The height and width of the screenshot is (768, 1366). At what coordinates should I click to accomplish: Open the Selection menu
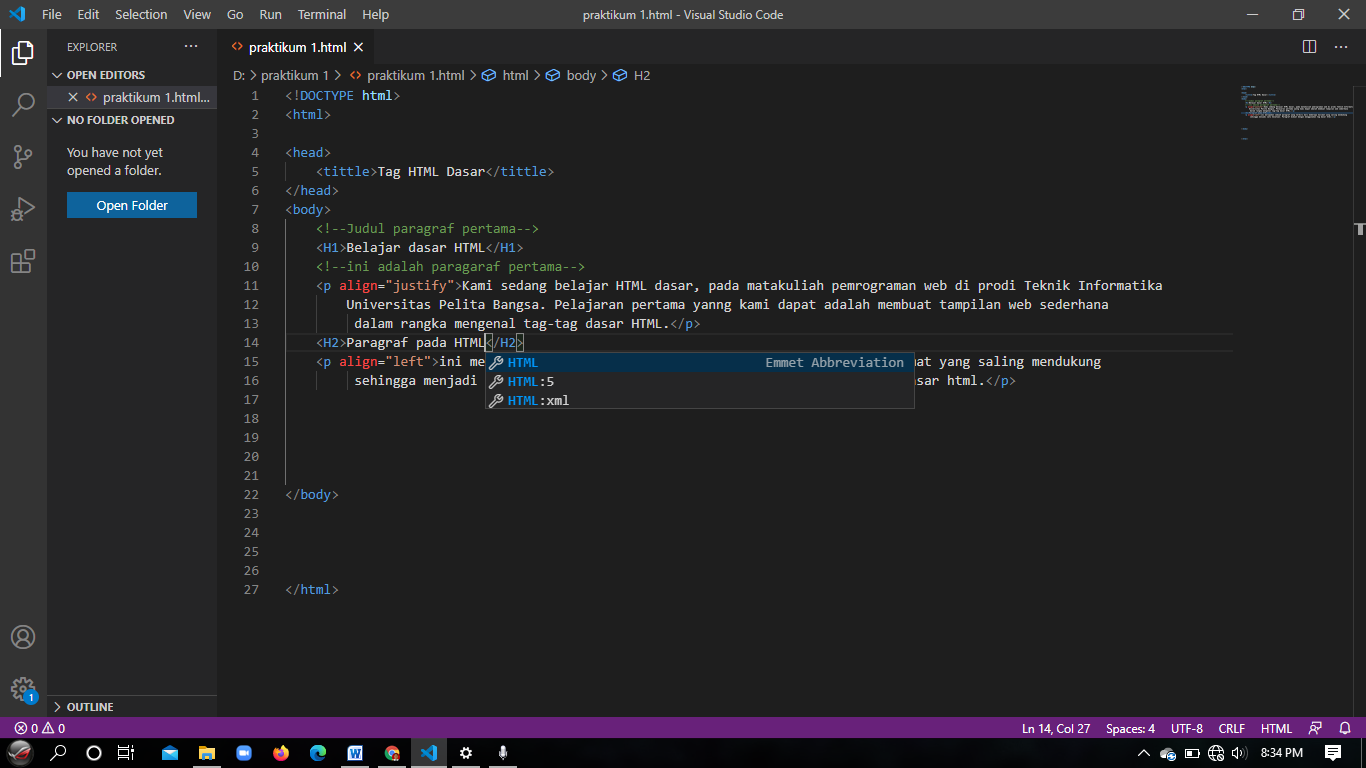141,15
